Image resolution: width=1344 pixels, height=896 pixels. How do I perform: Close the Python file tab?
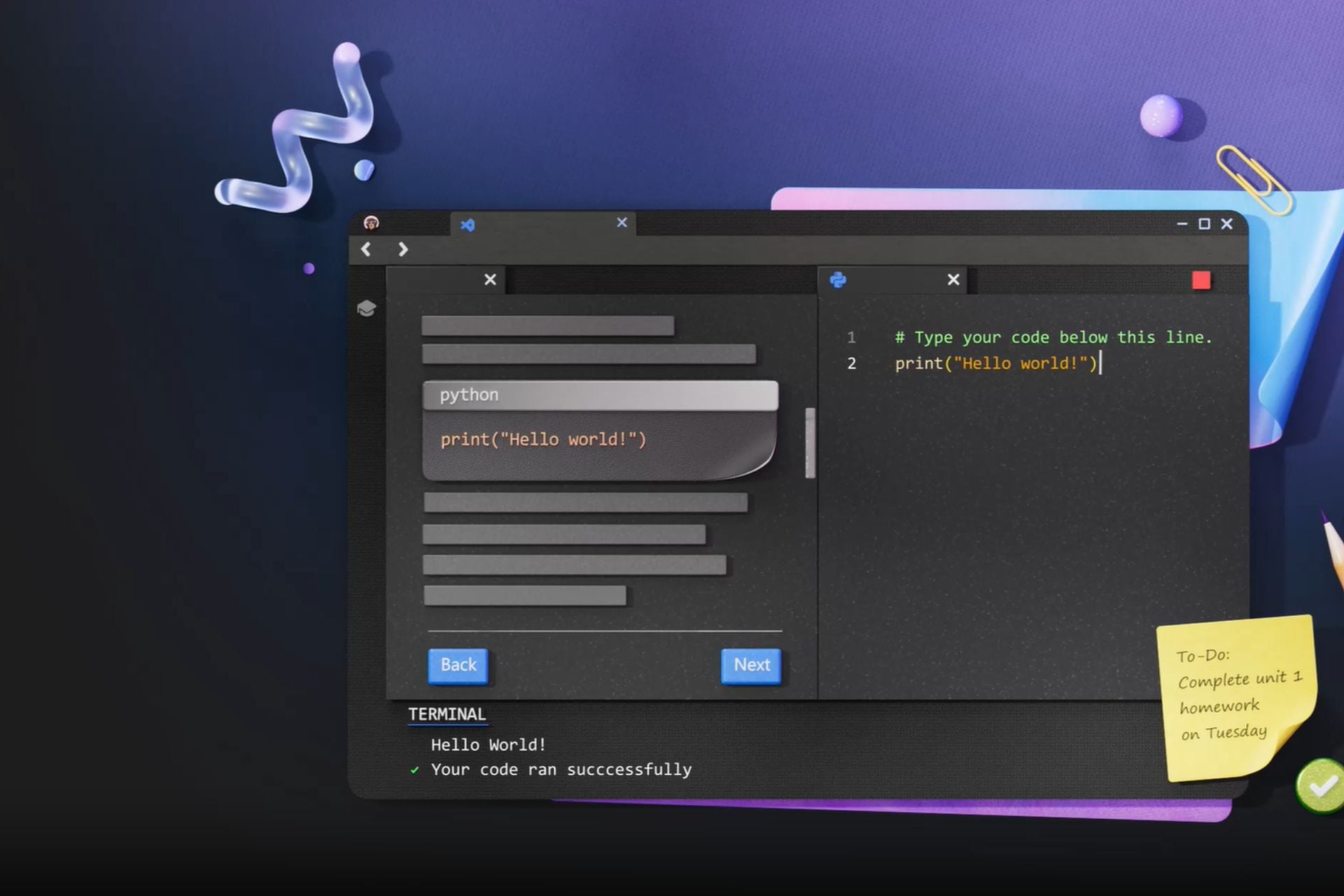(x=953, y=279)
